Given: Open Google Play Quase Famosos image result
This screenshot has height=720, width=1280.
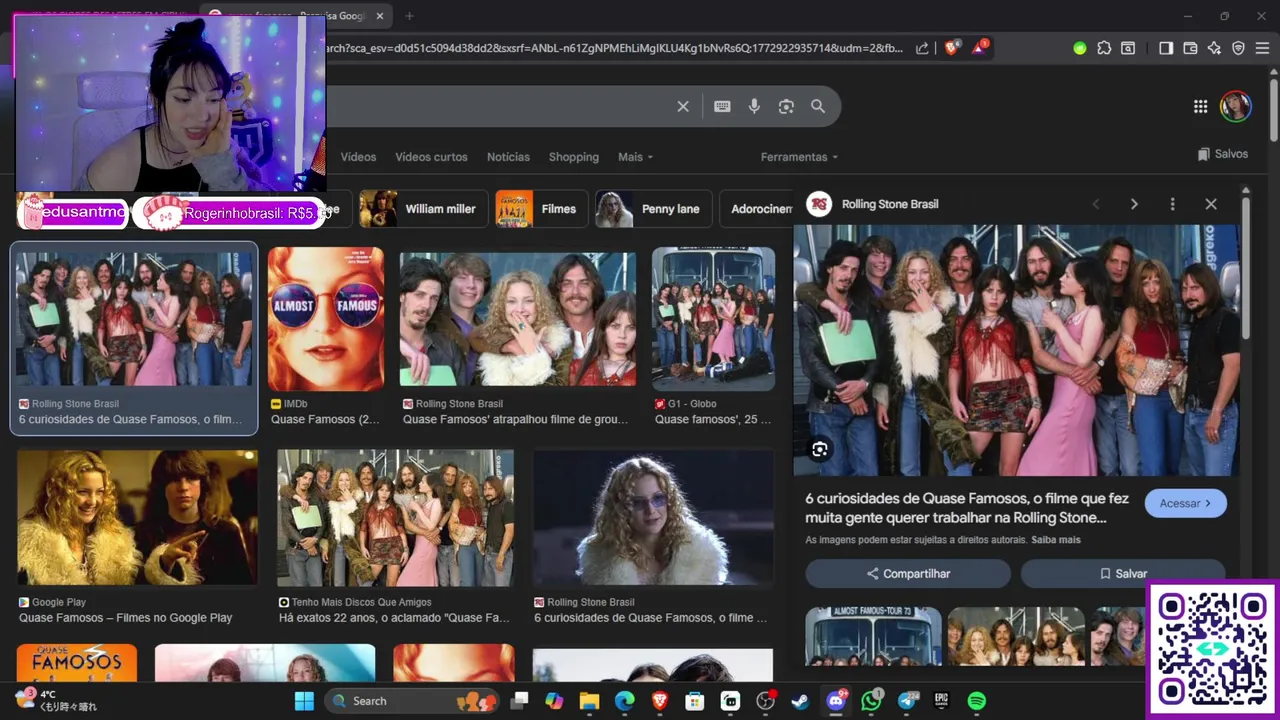Looking at the screenshot, I should point(137,517).
